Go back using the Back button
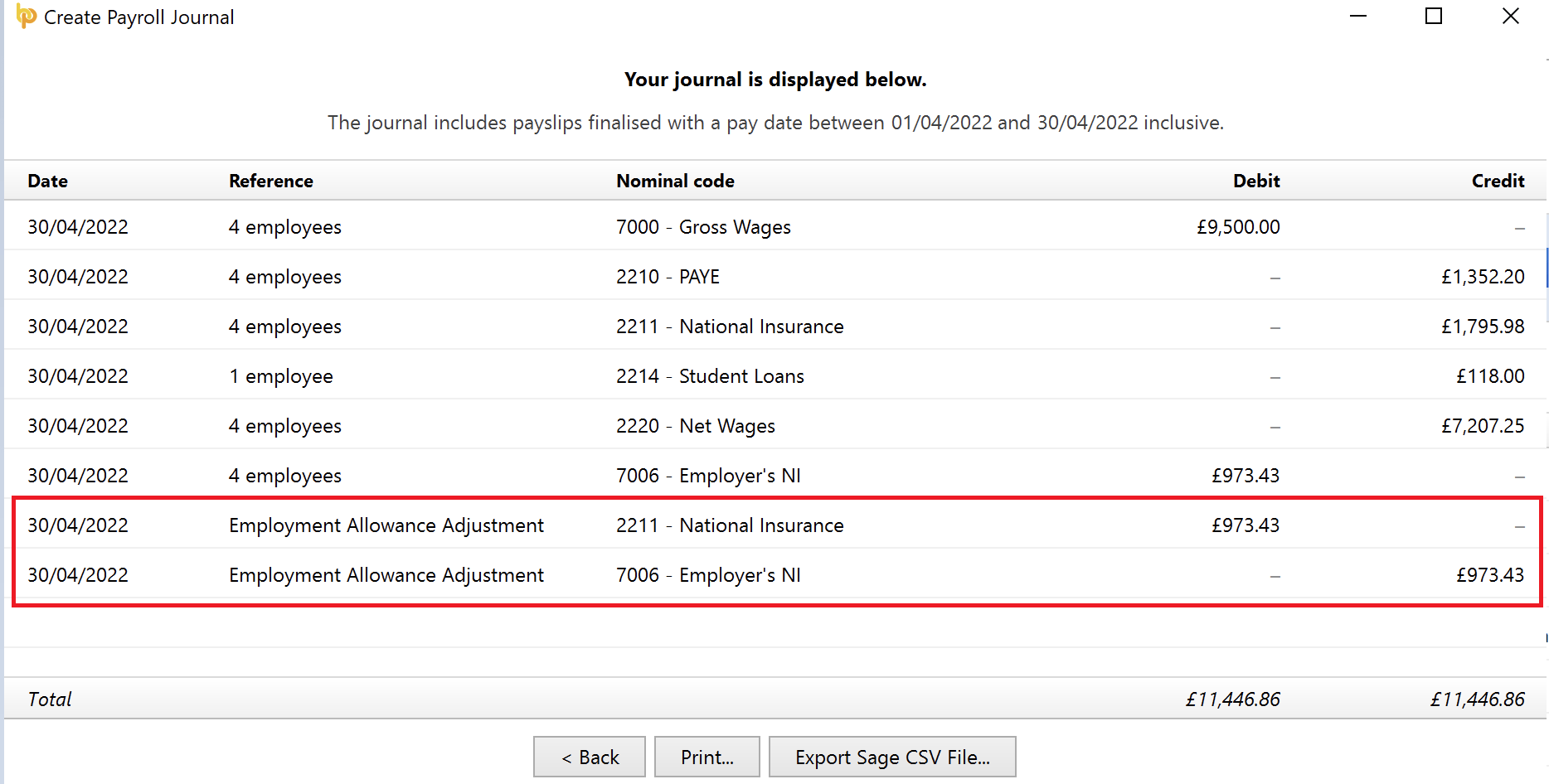The height and width of the screenshot is (784, 1549). click(x=589, y=757)
